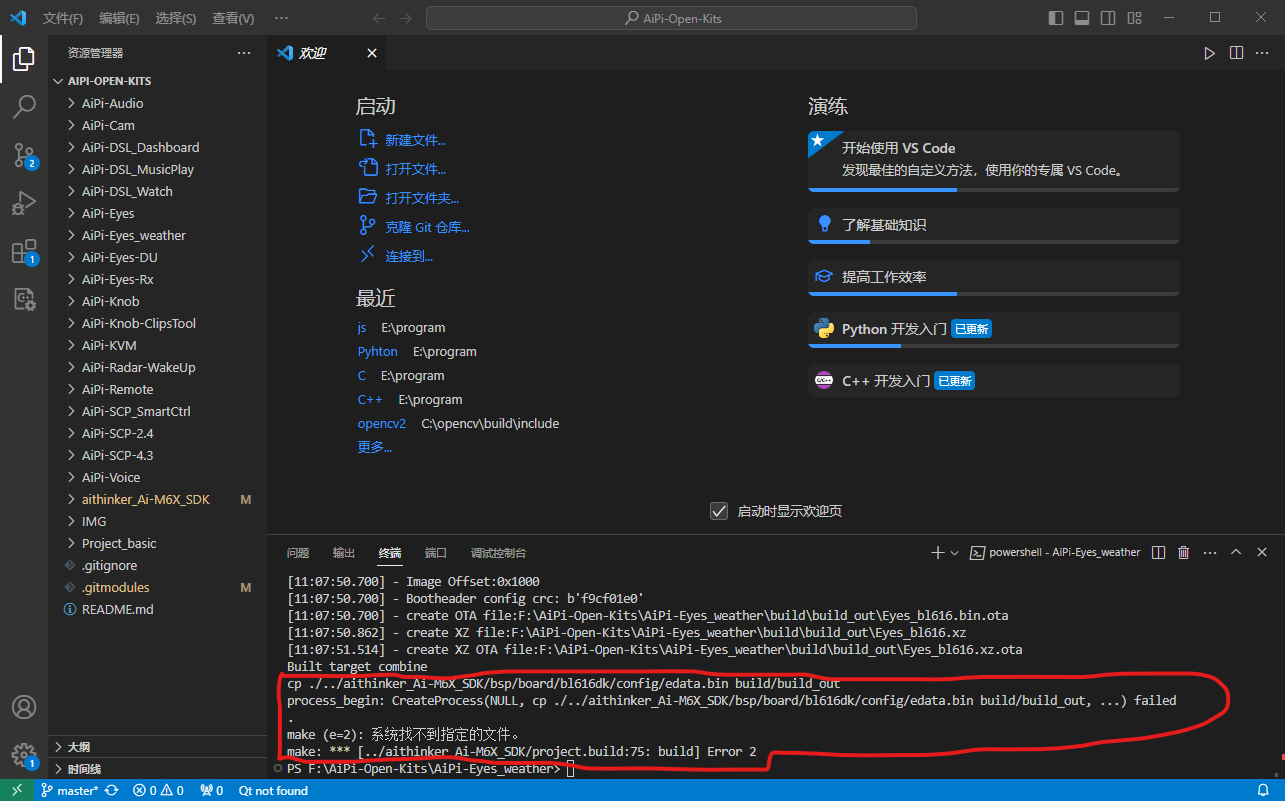Screen dimensions: 1285x801
Task: Open Source Control view icon
Action: (x=24, y=155)
